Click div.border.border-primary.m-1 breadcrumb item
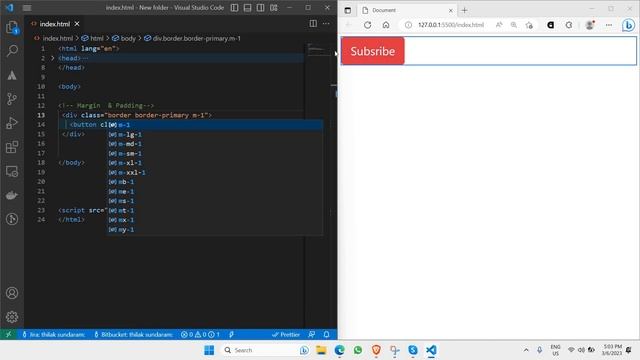Screen dimensions: 640x360 [196, 38]
